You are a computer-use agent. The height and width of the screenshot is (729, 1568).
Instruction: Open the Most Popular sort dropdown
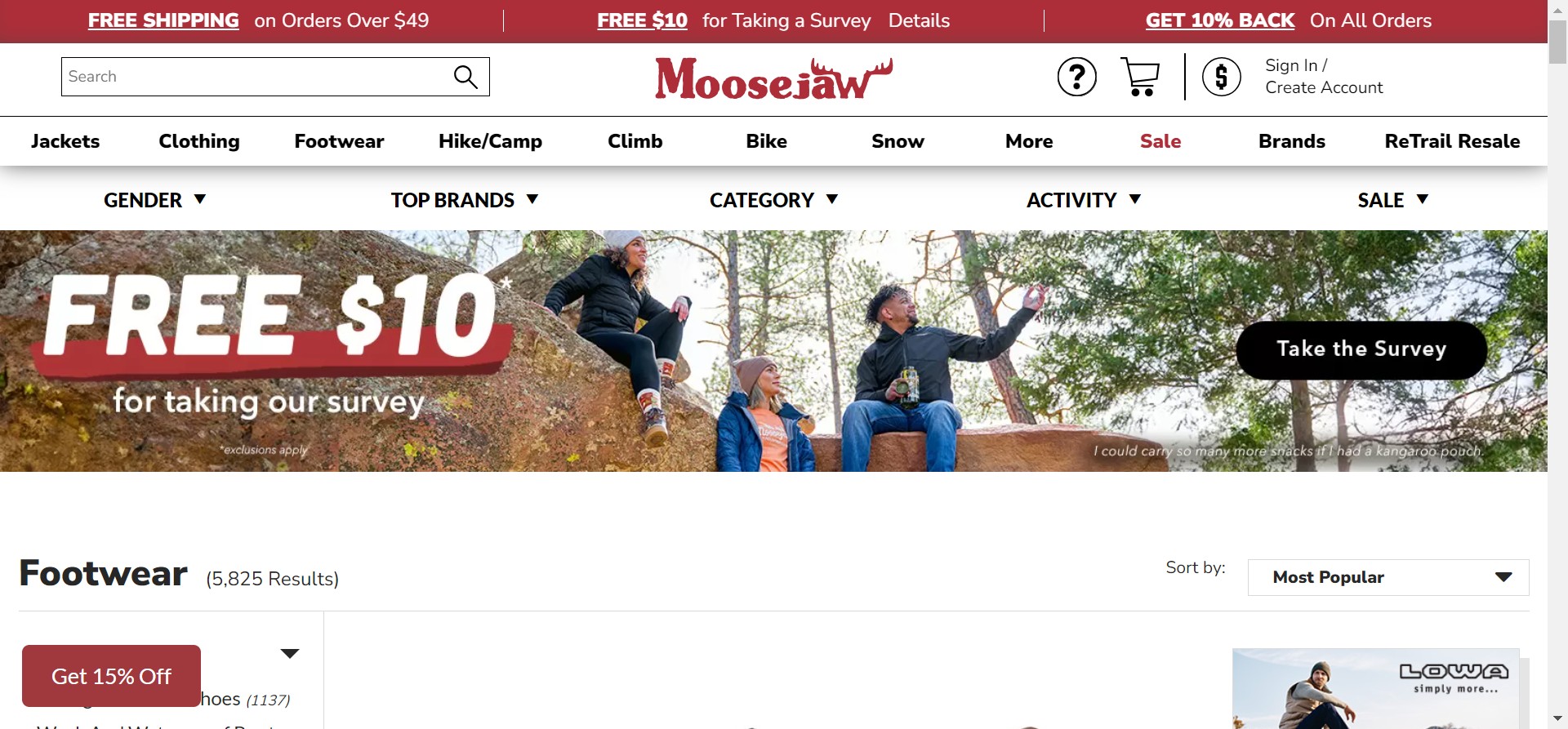tap(1388, 577)
